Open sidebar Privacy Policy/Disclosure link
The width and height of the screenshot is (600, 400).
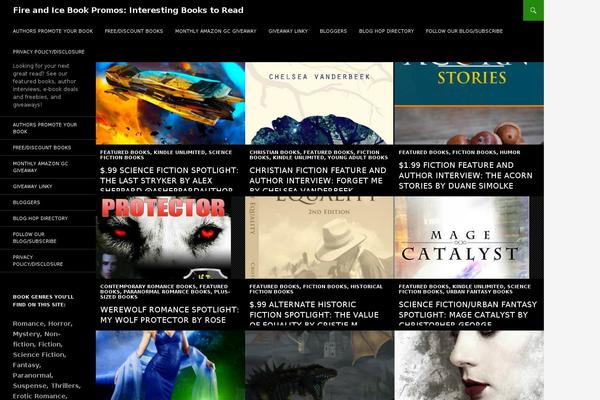point(38,261)
